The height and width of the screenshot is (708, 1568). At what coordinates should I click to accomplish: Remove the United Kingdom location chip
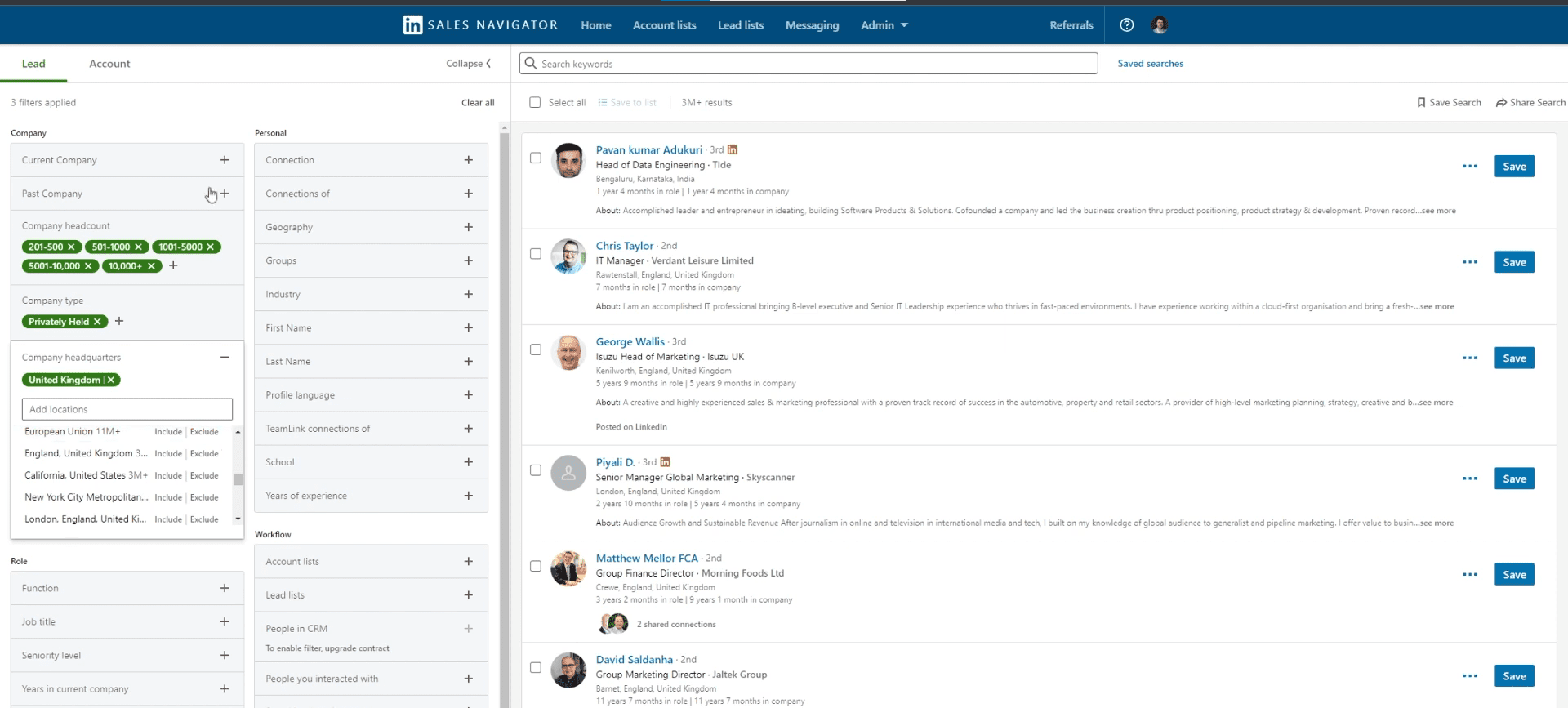click(112, 380)
